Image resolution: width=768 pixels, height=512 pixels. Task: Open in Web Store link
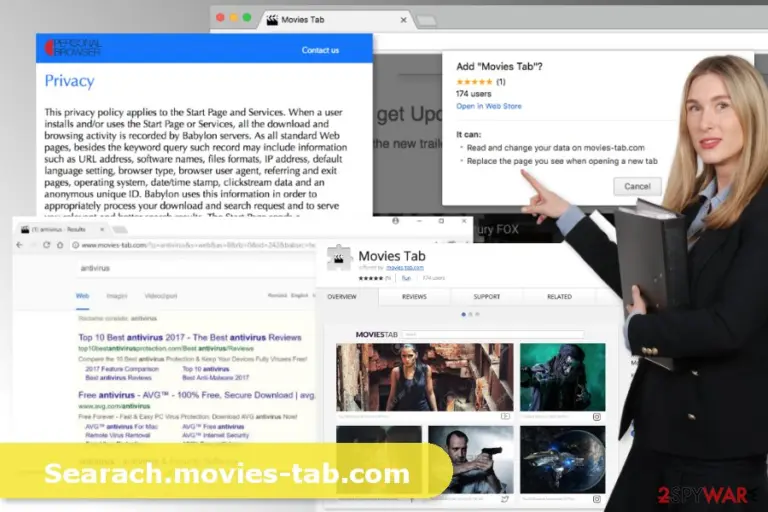click(489, 106)
